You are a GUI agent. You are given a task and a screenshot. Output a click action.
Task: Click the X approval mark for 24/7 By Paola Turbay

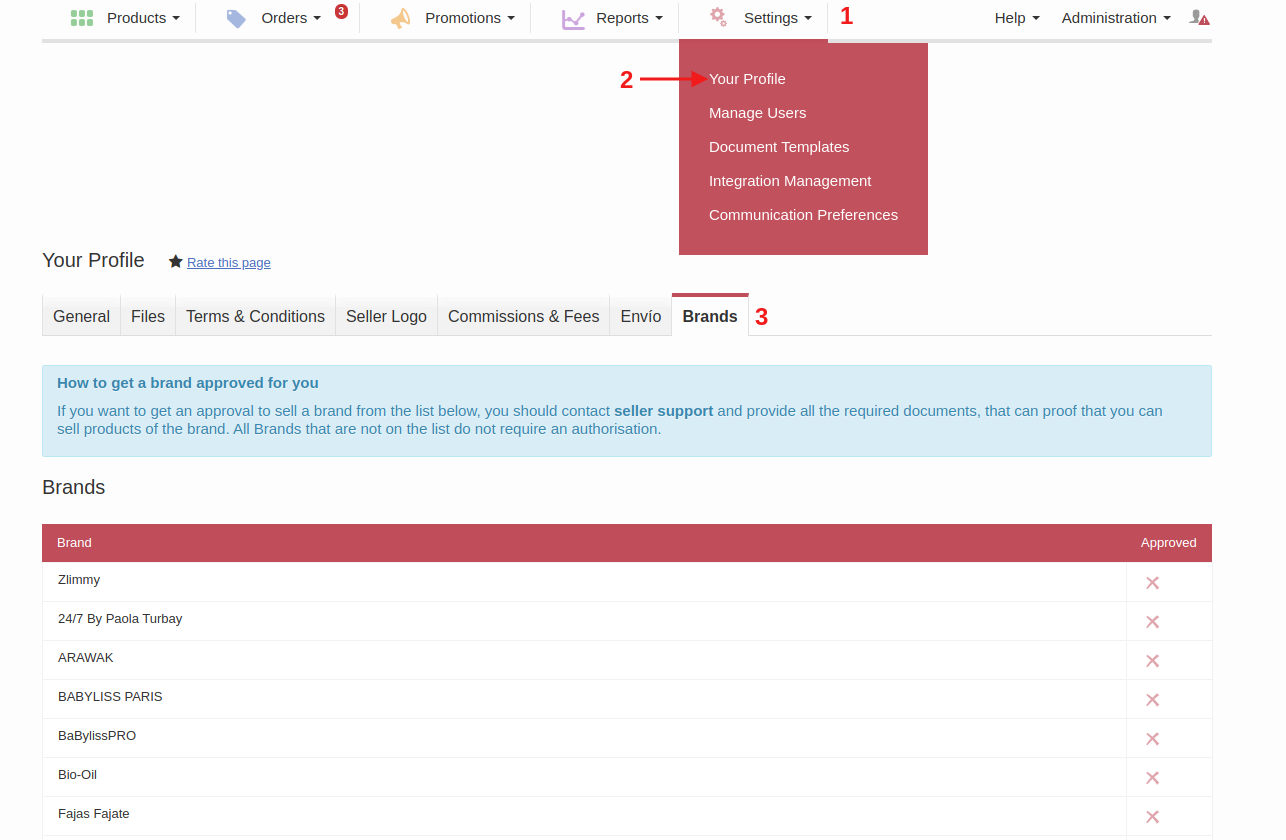click(x=1152, y=621)
